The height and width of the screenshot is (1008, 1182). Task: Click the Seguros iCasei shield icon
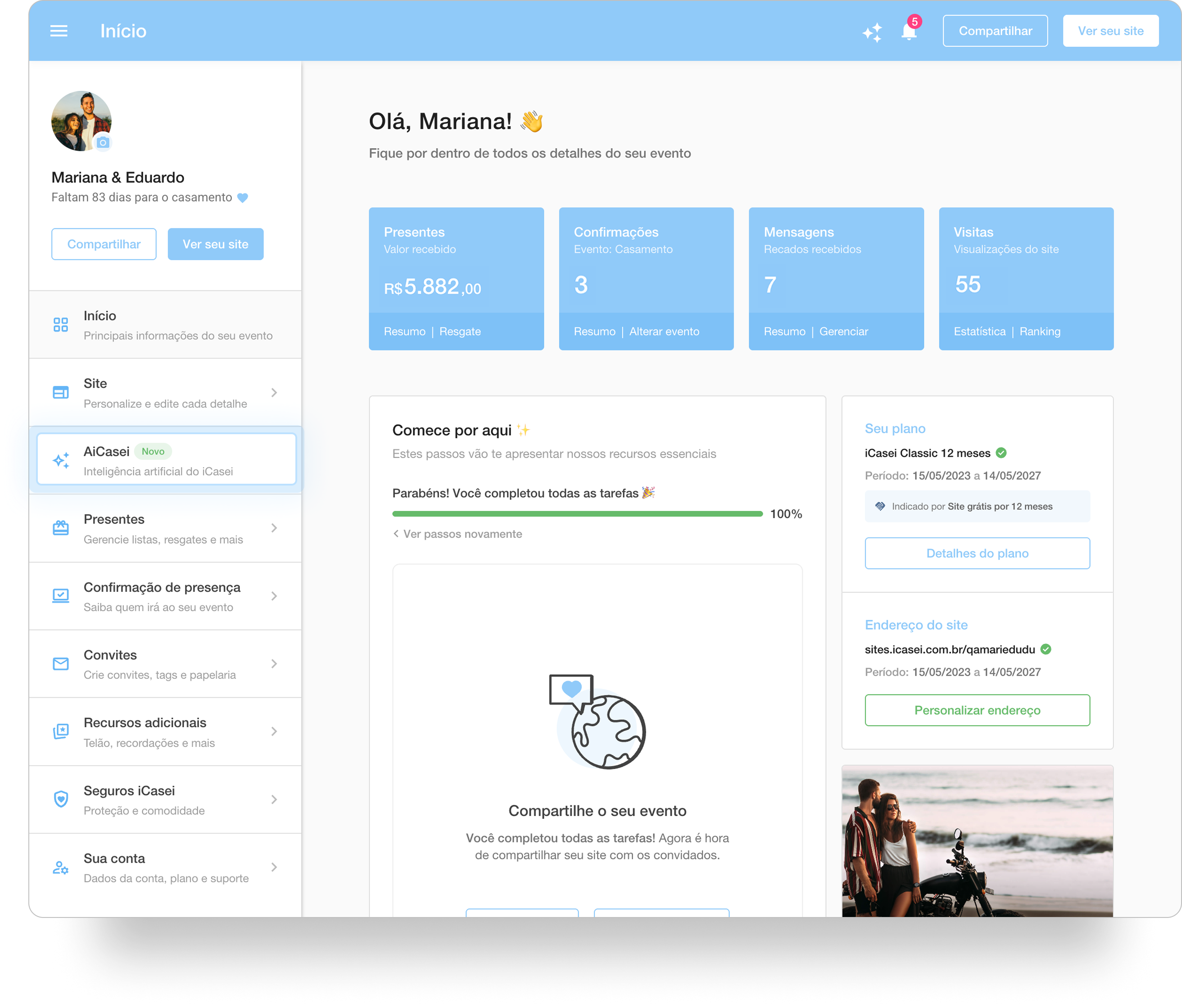(60, 799)
